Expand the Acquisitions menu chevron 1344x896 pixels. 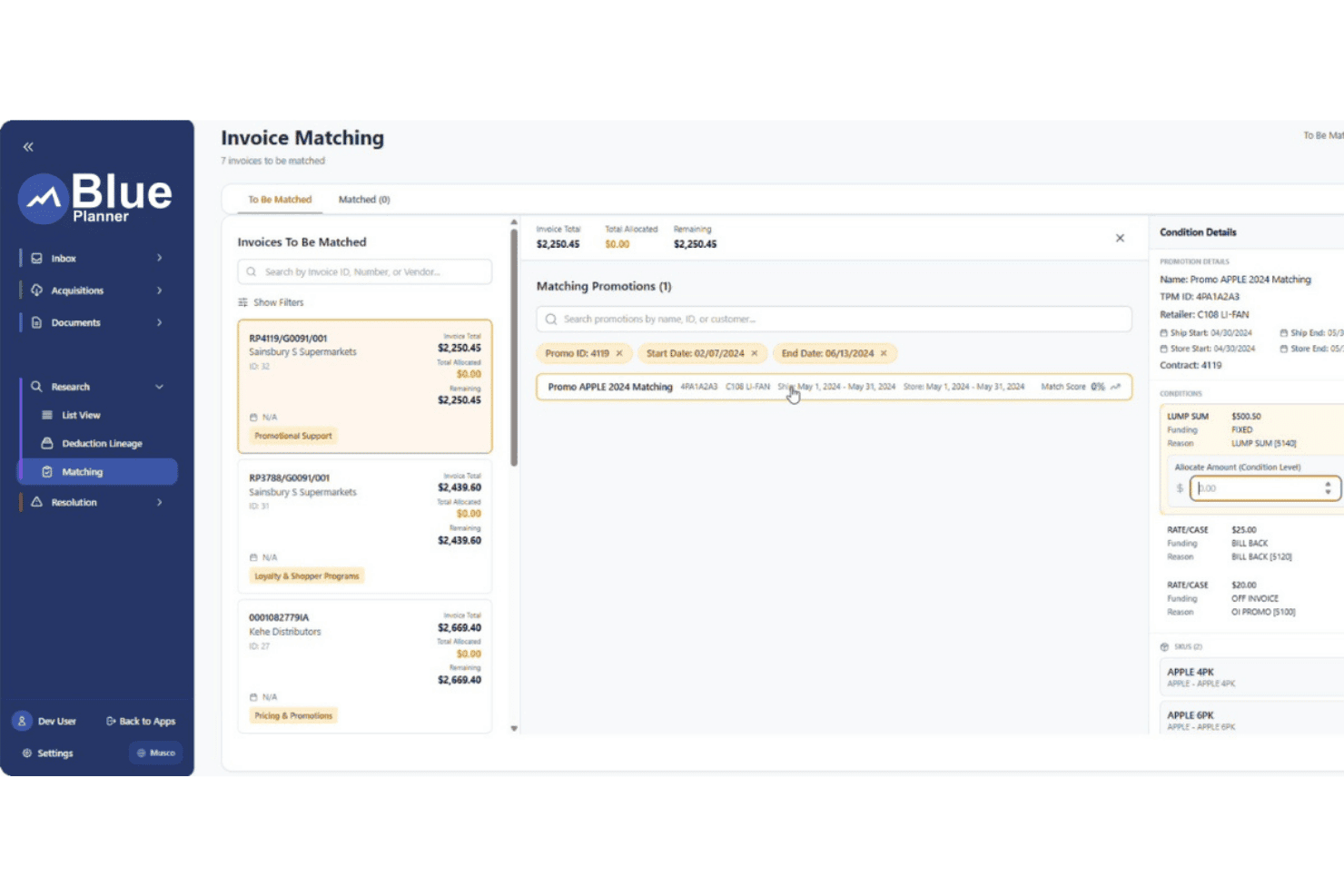(159, 290)
